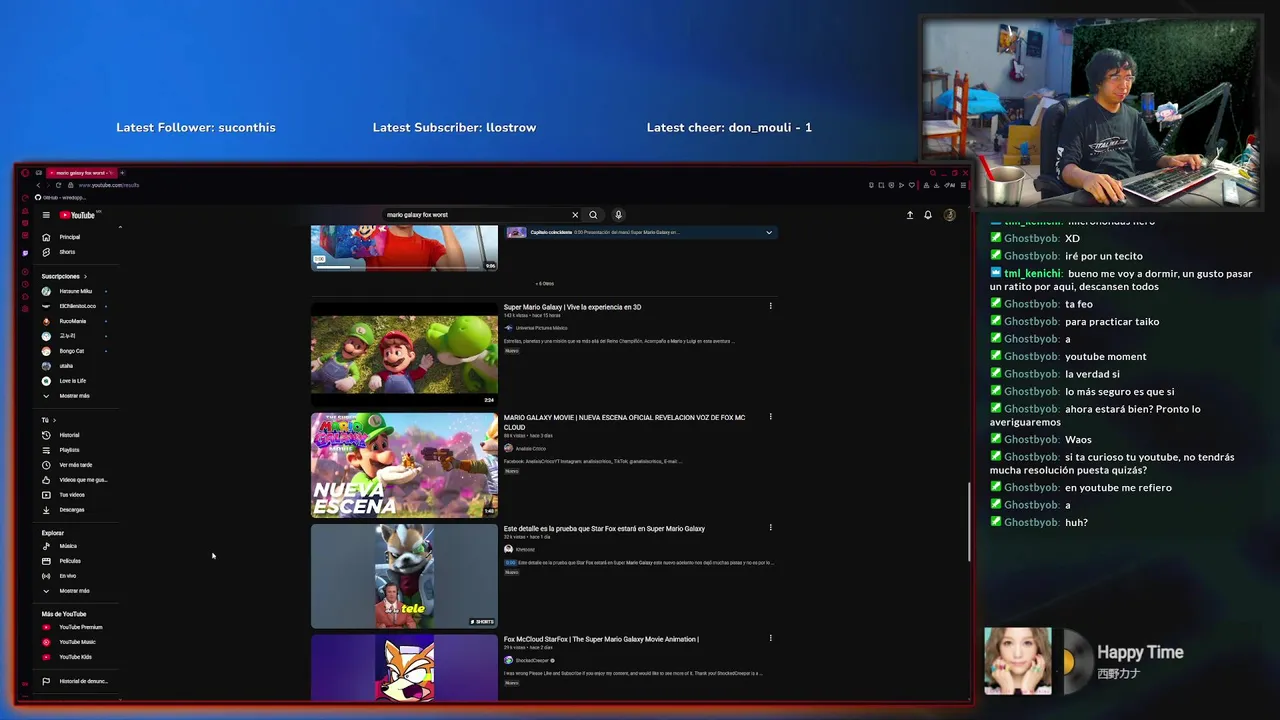Go back with browser back arrow
The width and height of the screenshot is (1280, 720).
pos(38,185)
